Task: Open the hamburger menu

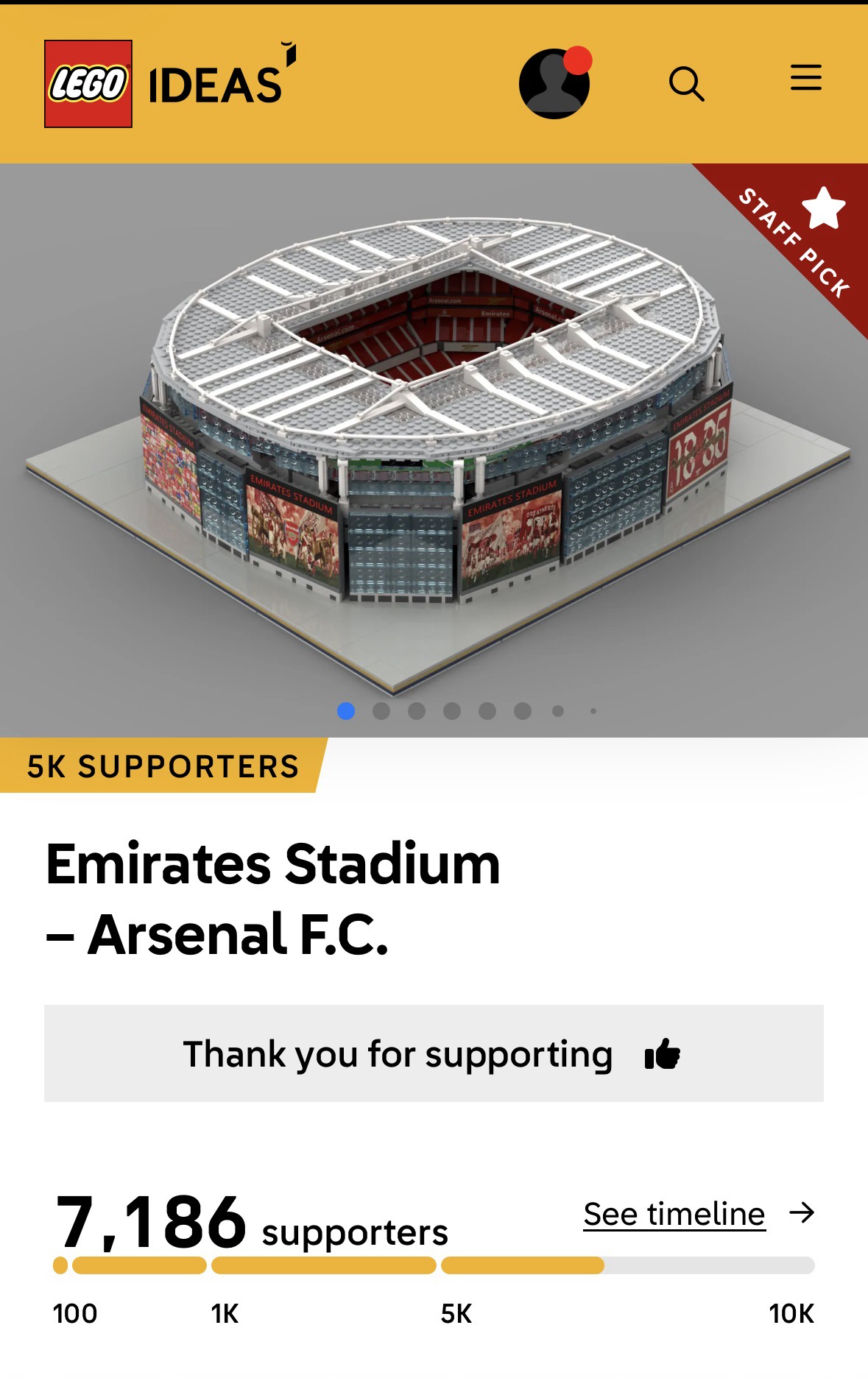Action: [x=805, y=77]
